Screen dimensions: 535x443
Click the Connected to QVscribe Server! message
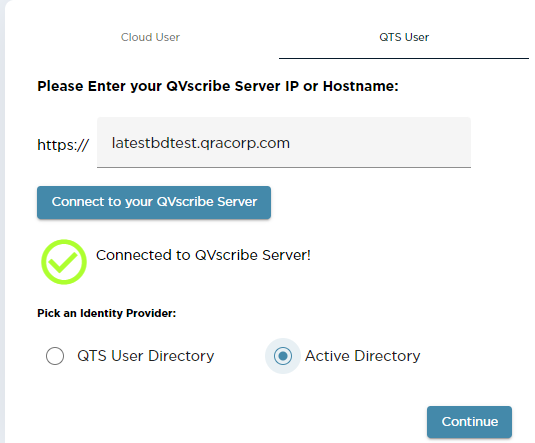[x=203, y=255]
